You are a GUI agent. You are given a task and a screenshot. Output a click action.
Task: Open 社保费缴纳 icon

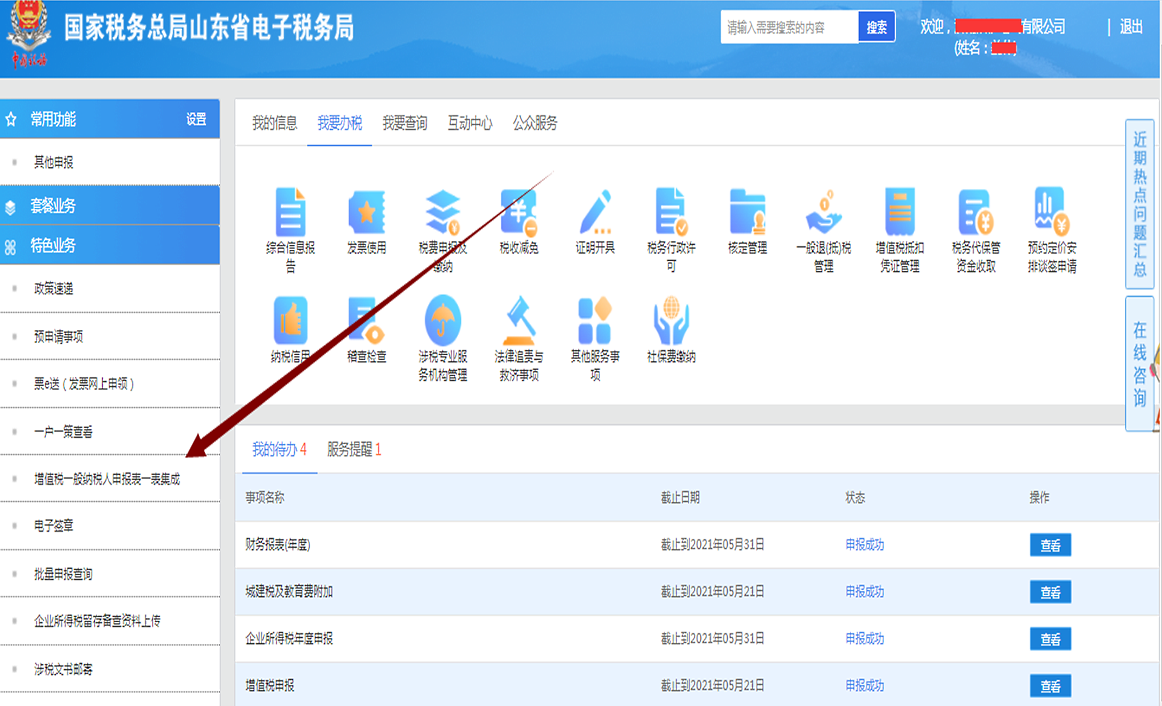point(671,321)
